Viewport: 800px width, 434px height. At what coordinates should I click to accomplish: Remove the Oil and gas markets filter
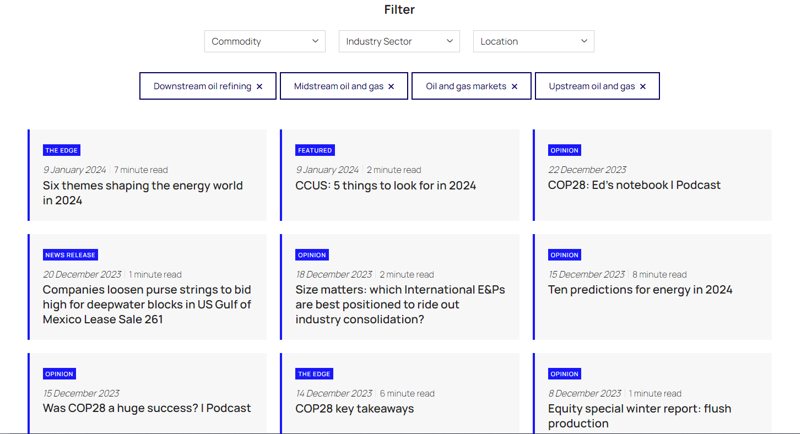514,87
